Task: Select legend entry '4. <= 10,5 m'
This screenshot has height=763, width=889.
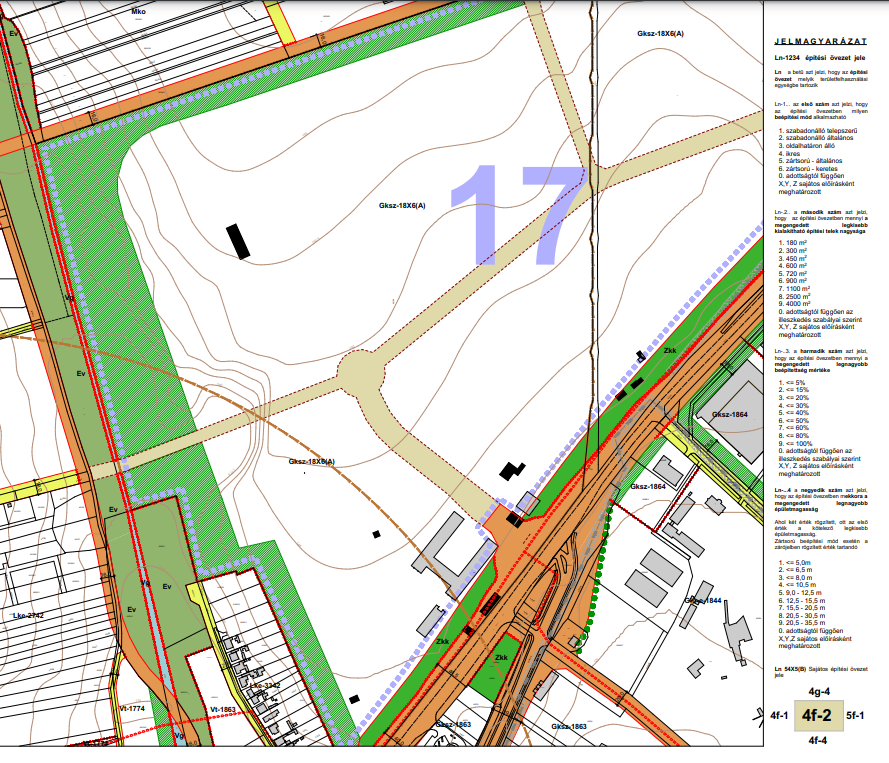Action: click(x=801, y=584)
